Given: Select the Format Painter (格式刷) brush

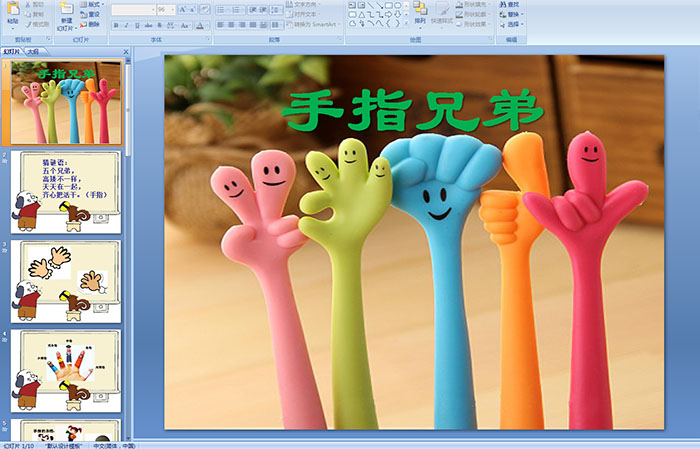Looking at the screenshot, I should tap(28, 24).
